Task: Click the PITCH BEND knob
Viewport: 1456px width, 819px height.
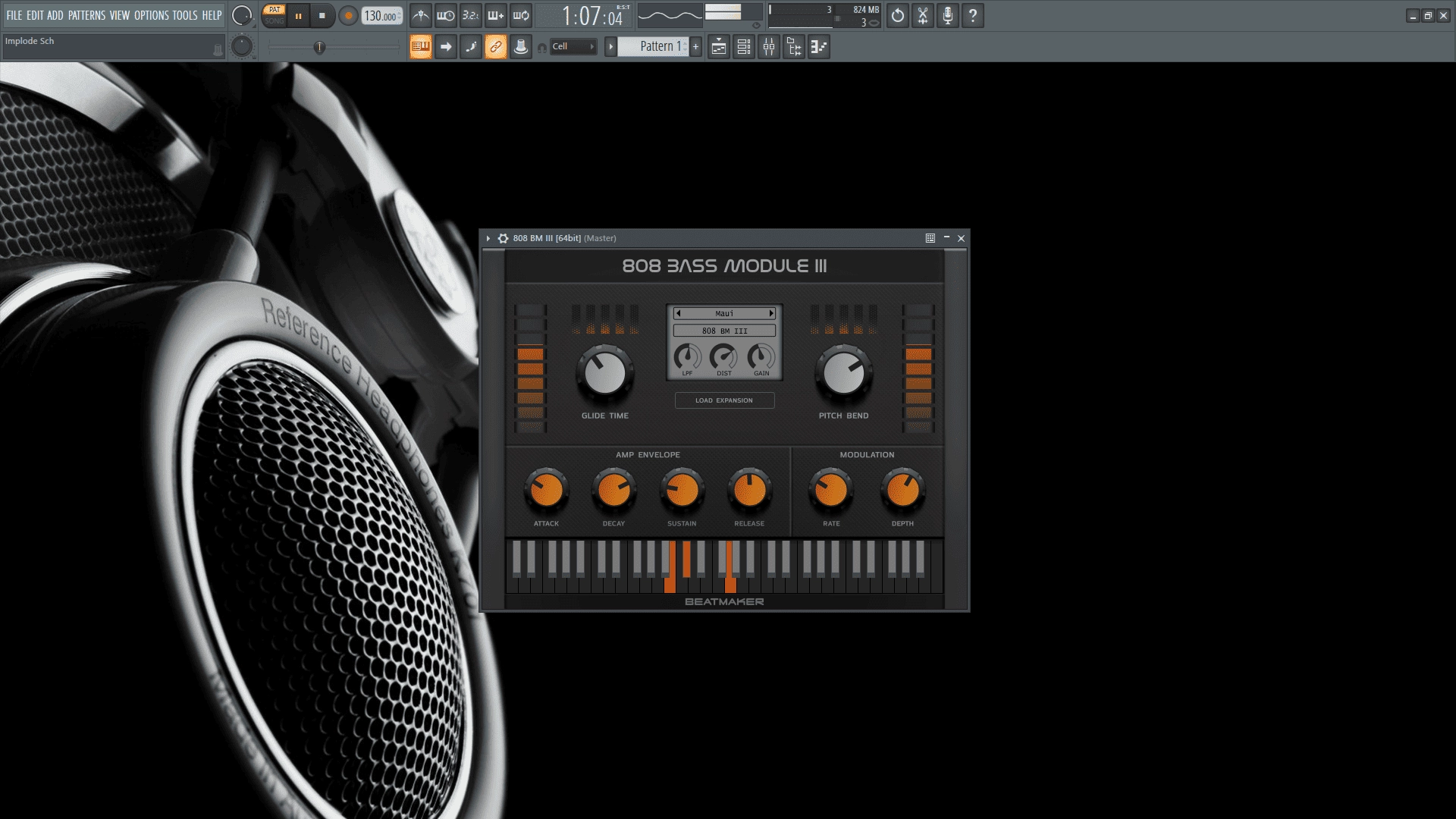Action: coord(843,373)
